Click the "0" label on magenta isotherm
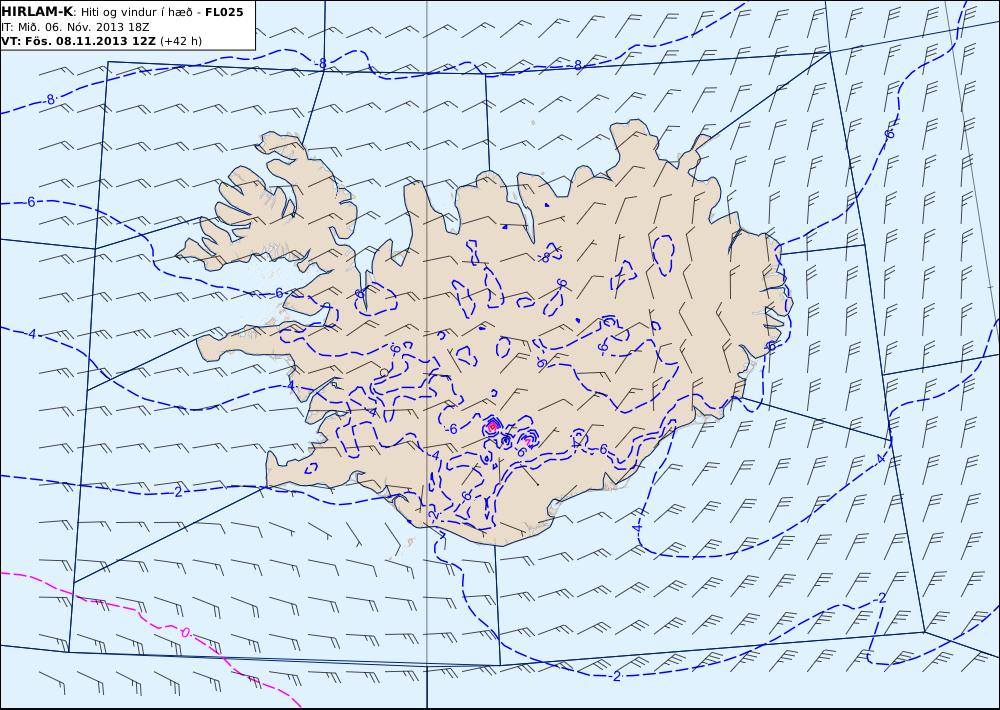 click(185, 633)
